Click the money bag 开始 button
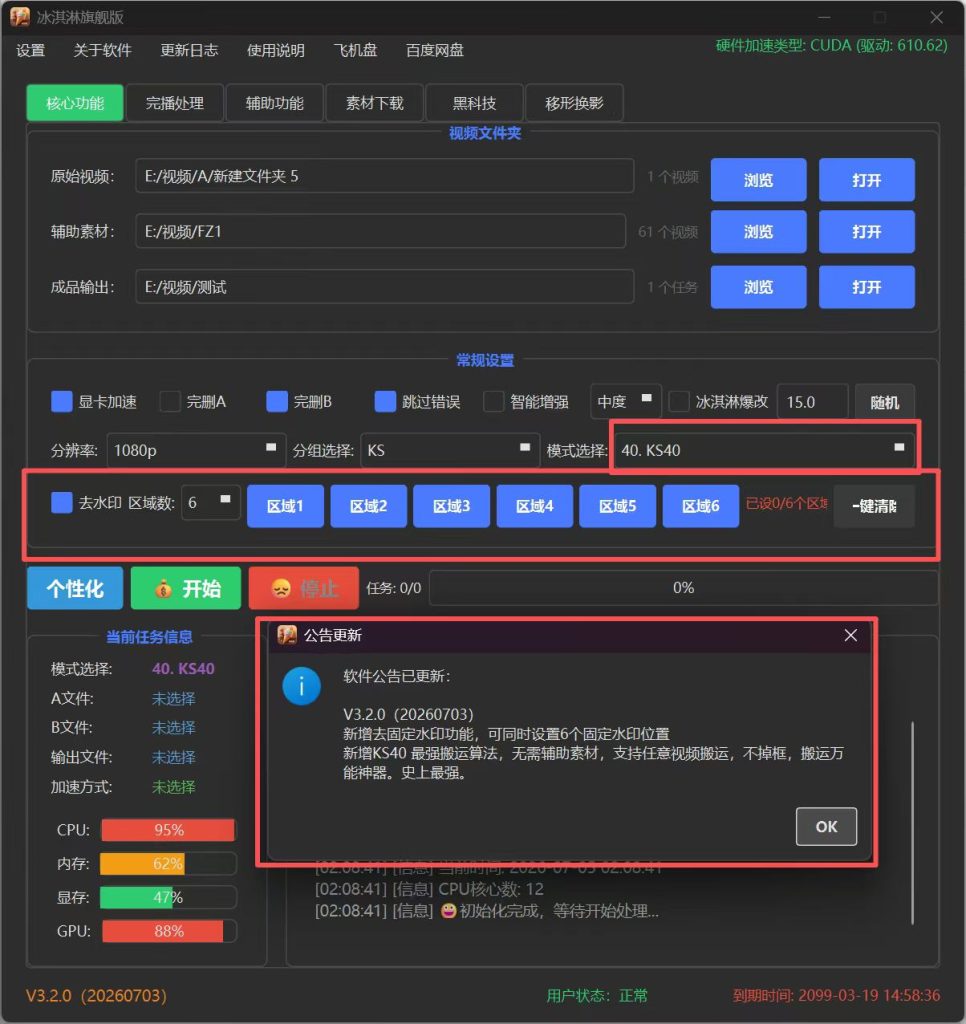This screenshot has width=966, height=1024. tap(186, 588)
